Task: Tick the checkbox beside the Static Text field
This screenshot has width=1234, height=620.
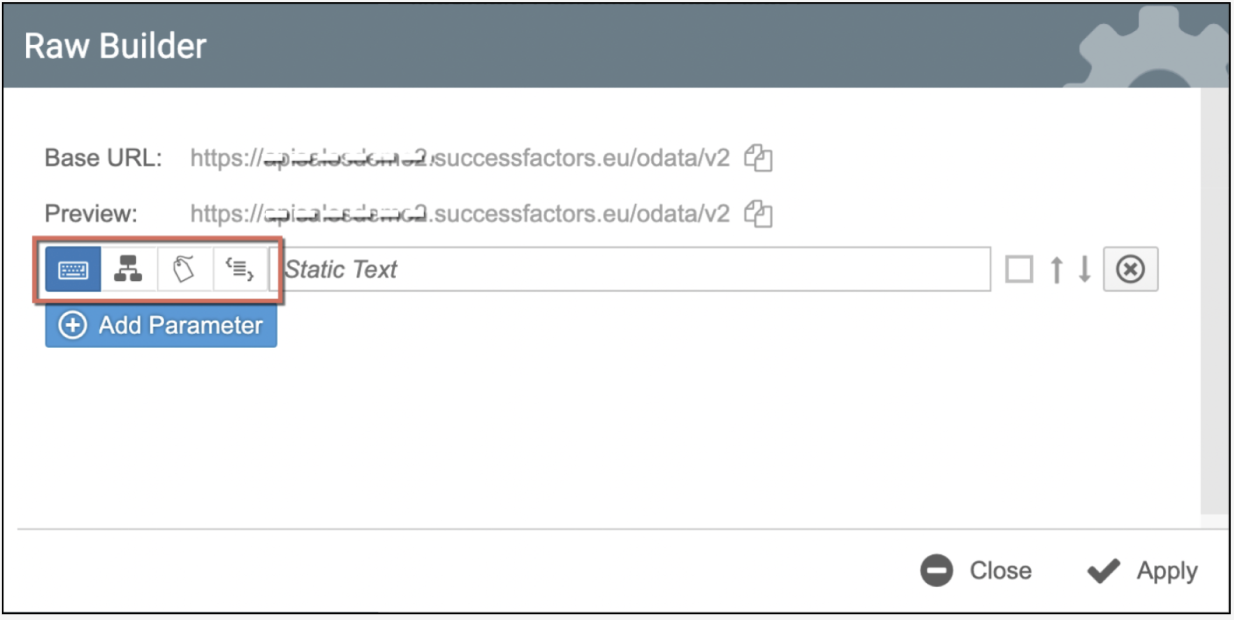Action: [1019, 270]
